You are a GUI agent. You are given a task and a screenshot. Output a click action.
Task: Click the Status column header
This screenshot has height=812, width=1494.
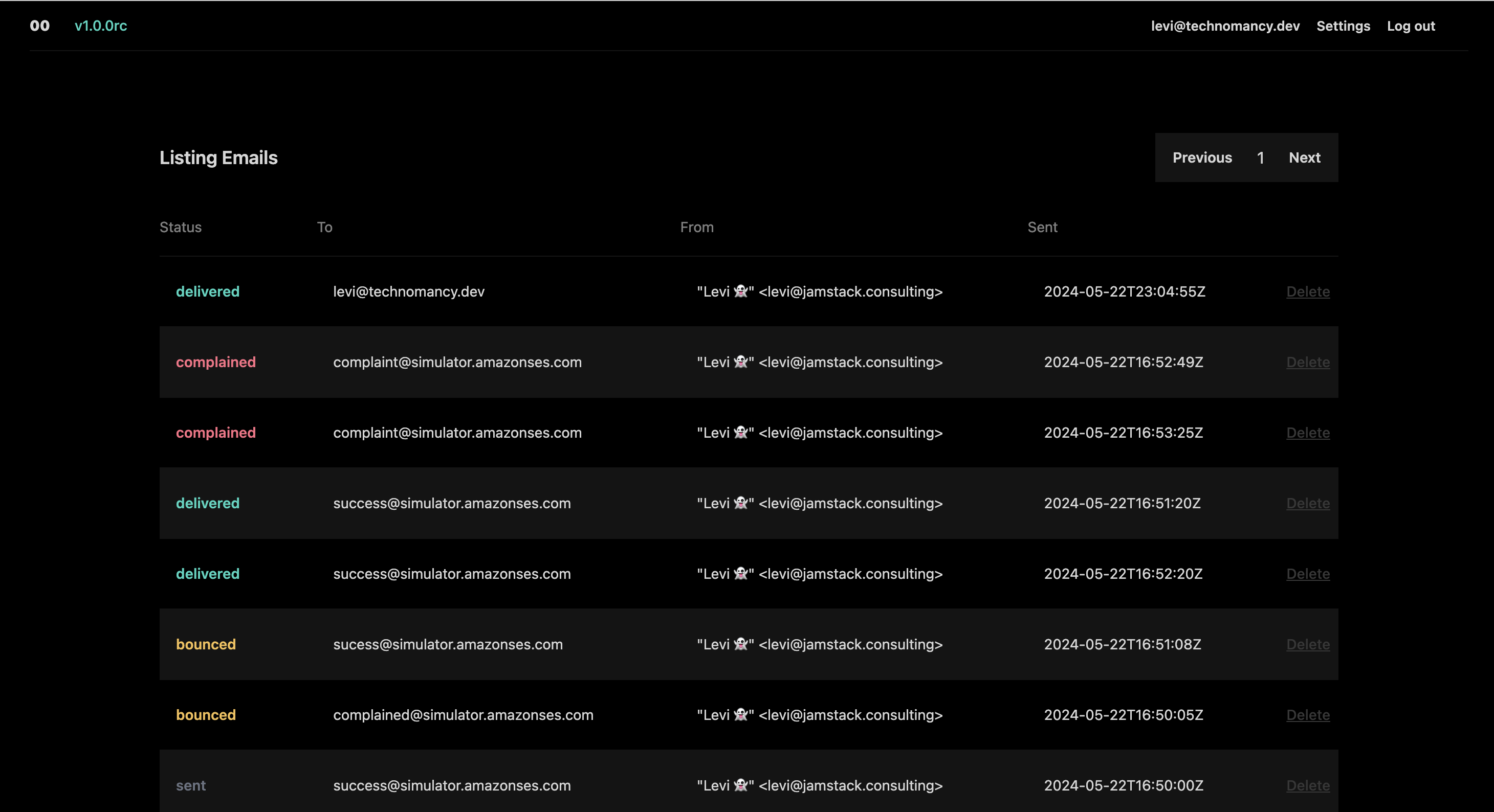(181, 227)
